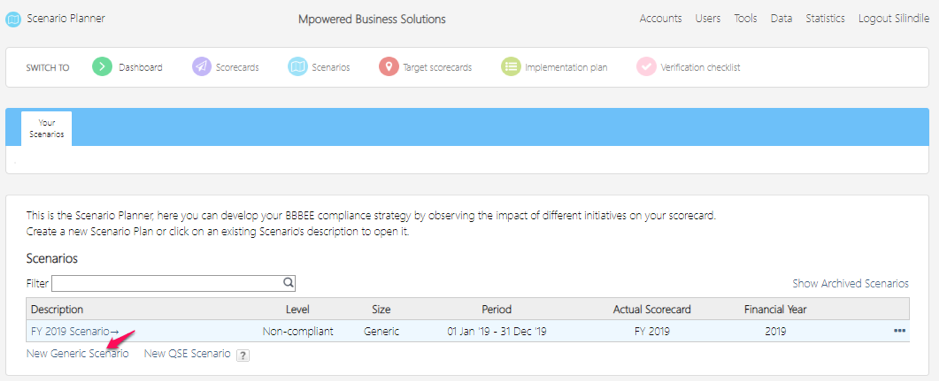Switch to Target scorecards

(437, 68)
